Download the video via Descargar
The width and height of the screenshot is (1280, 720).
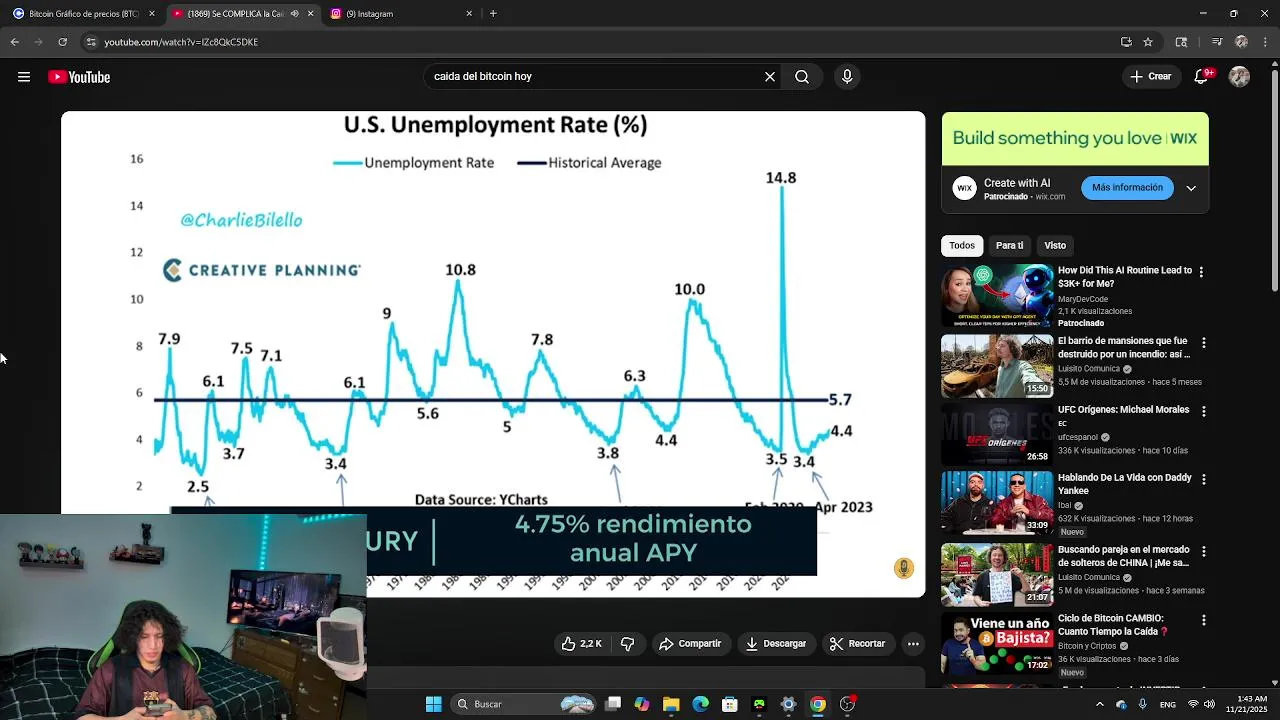pyautogui.click(x=776, y=644)
